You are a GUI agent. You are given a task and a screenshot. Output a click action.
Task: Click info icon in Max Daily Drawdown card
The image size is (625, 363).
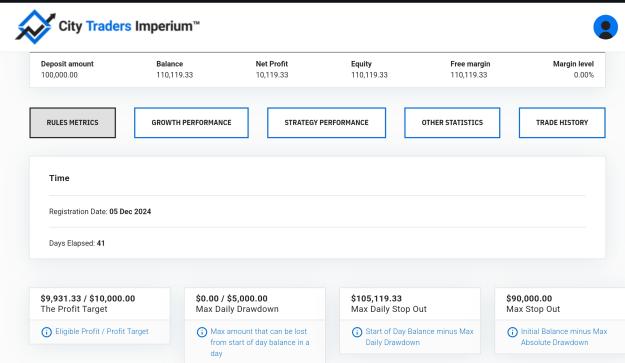coord(202,332)
